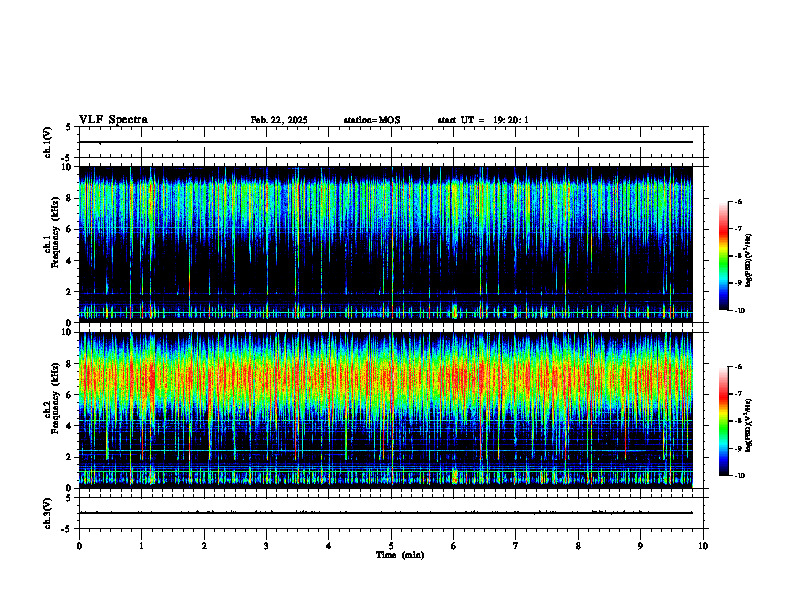
Task: Click the time axis tick label '3'
Action: pos(266,546)
